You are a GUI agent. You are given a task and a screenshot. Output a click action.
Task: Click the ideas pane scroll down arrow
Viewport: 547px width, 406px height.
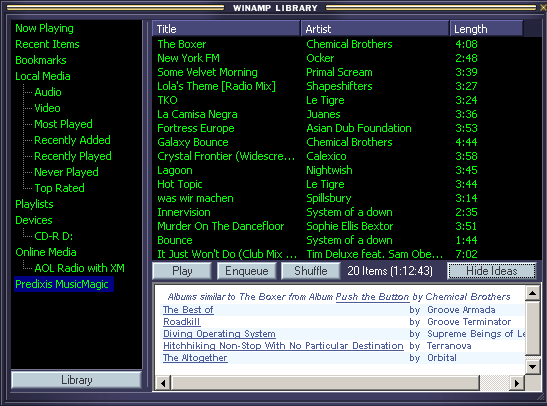[532, 367]
